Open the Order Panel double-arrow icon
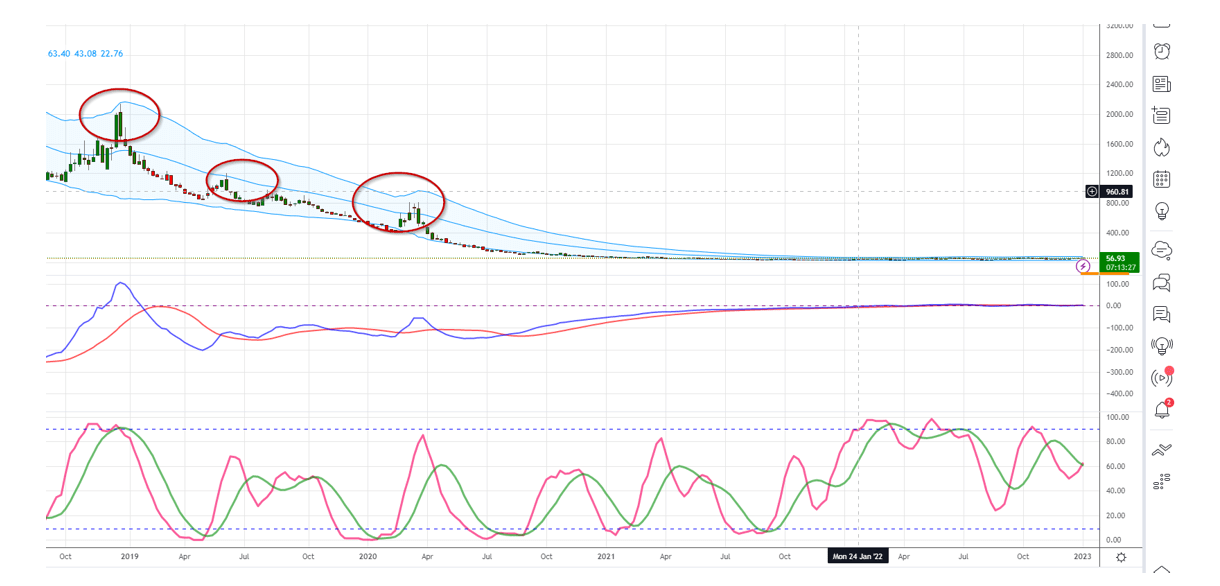 (x=1161, y=450)
